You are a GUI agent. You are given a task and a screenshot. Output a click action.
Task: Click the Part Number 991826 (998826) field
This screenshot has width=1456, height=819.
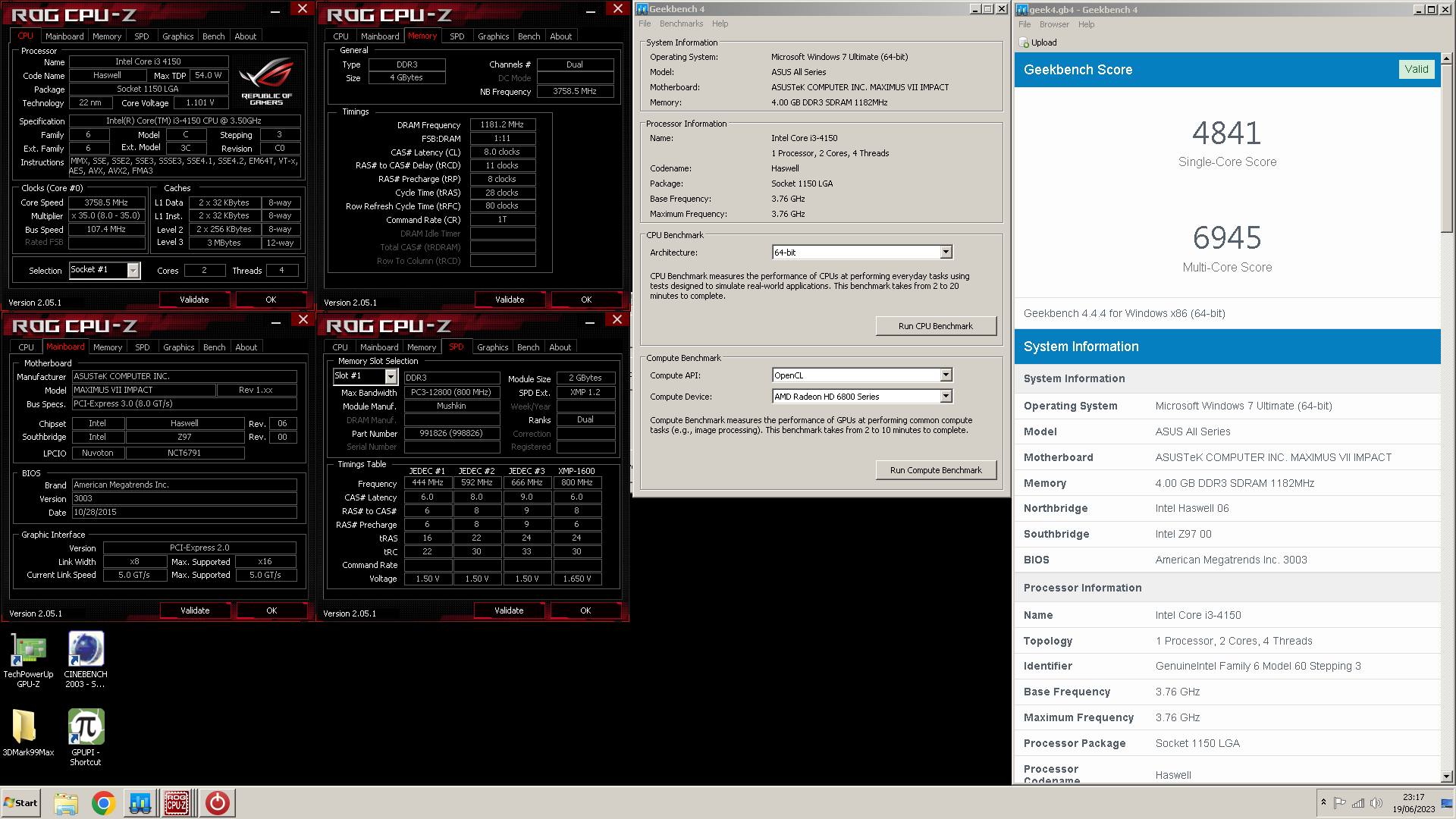451,434
